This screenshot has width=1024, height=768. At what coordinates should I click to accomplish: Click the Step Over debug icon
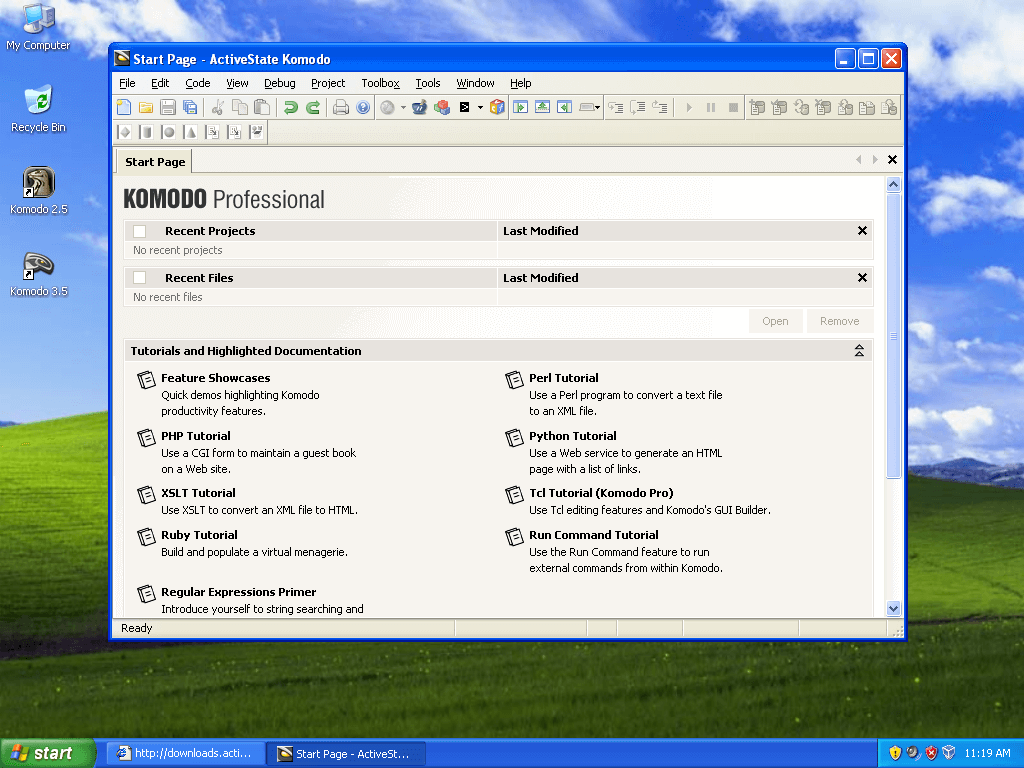coord(637,107)
